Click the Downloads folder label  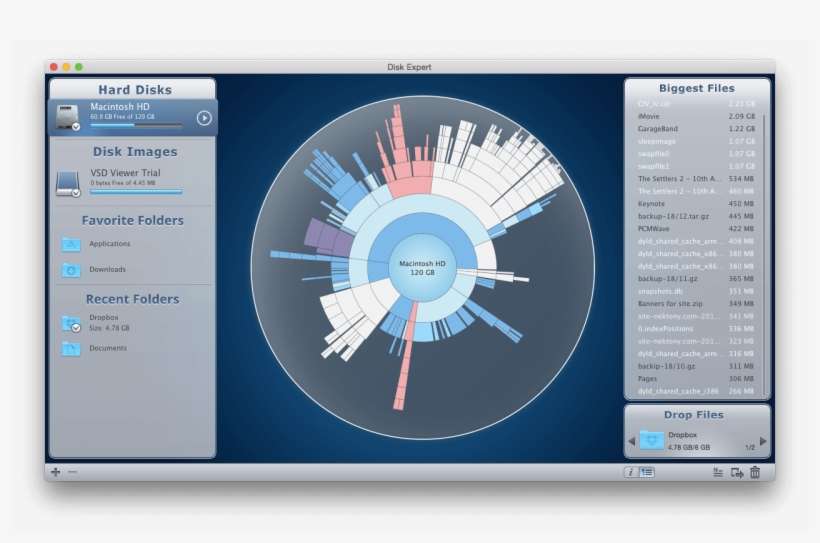[x=108, y=269]
